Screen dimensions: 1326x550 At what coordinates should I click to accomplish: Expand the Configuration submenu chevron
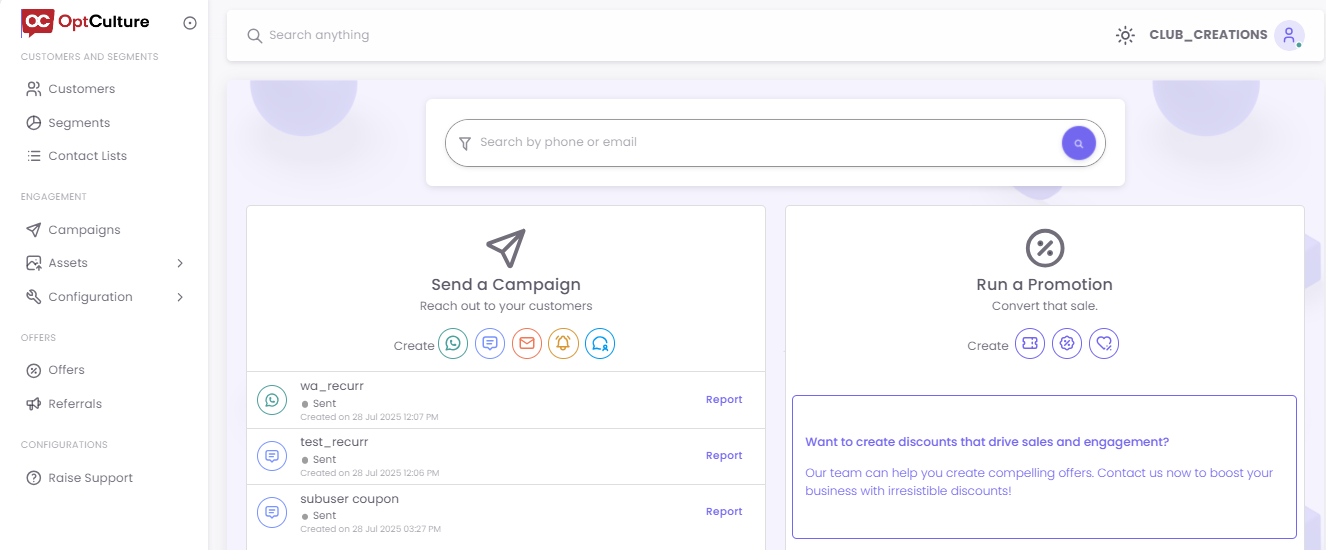[180, 297]
